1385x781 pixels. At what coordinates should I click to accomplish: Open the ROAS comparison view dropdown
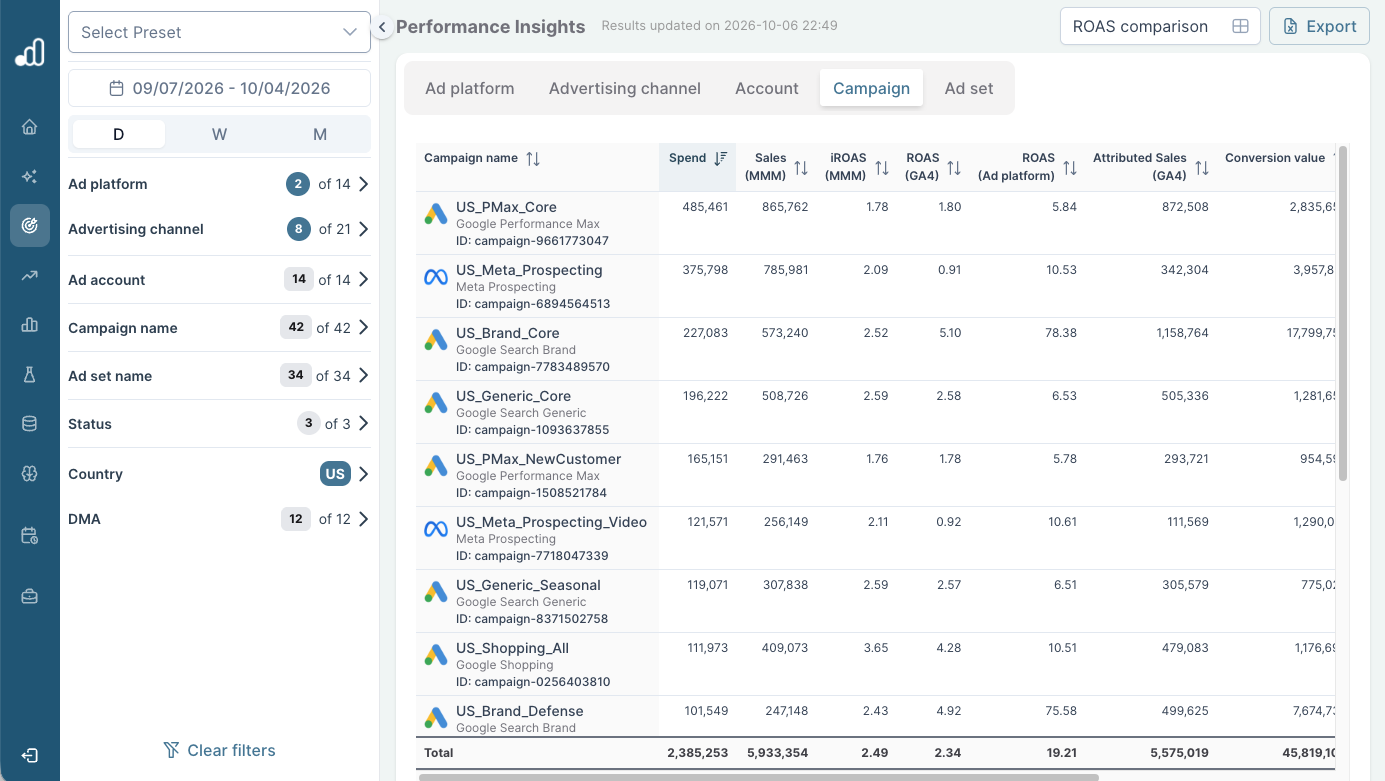1160,27
